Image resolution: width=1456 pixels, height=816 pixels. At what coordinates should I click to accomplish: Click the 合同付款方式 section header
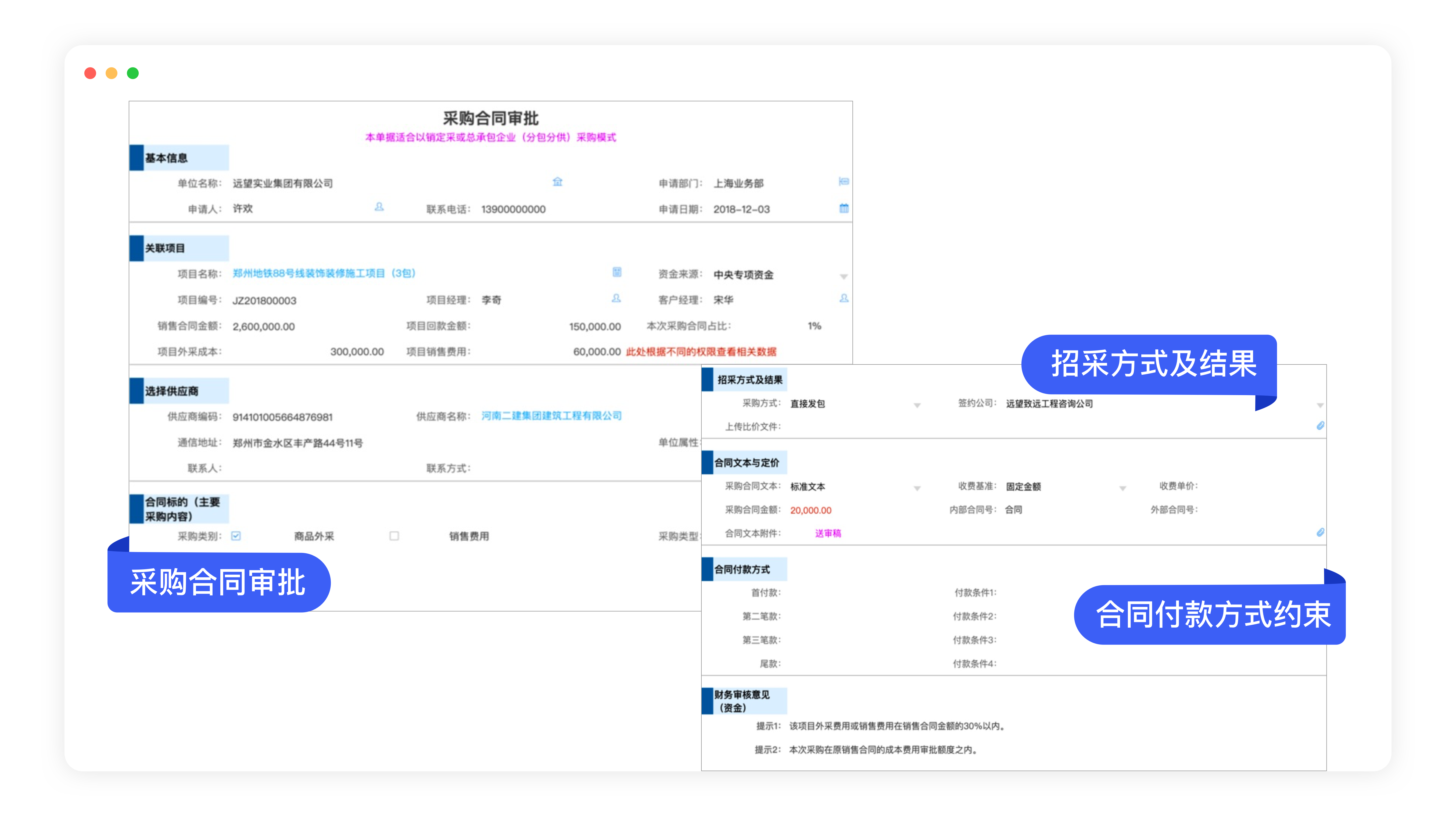744,570
